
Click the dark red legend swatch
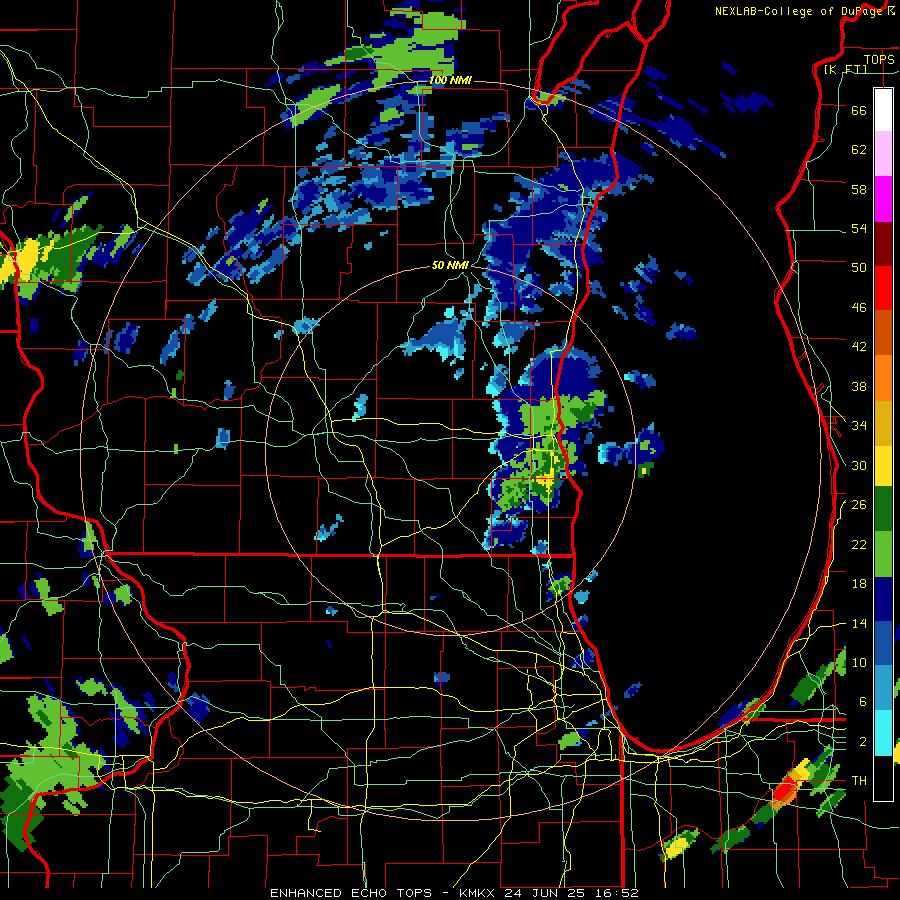coord(883,244)
